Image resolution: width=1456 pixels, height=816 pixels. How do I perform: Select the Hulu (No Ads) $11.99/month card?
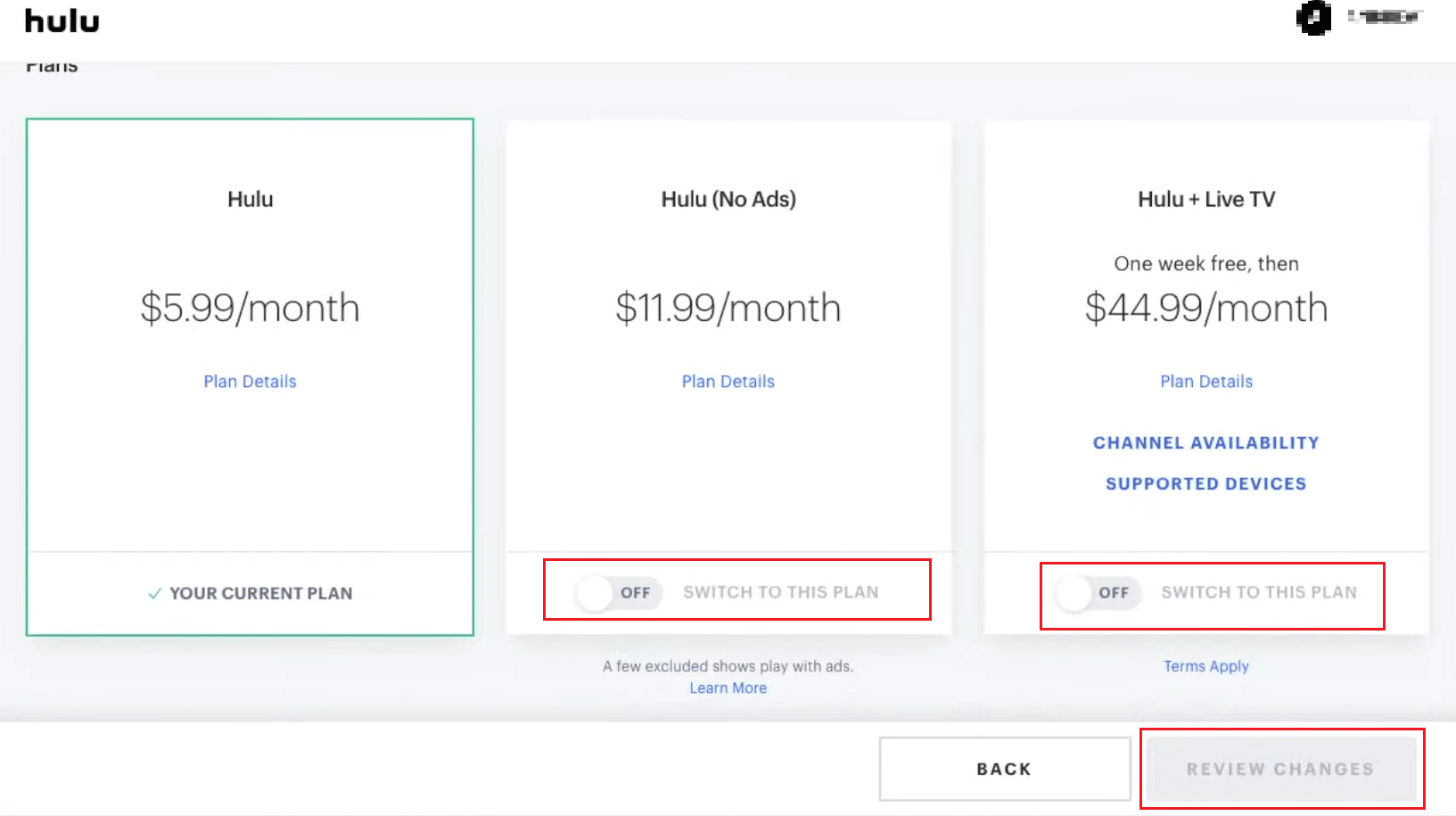click(728, 377)
